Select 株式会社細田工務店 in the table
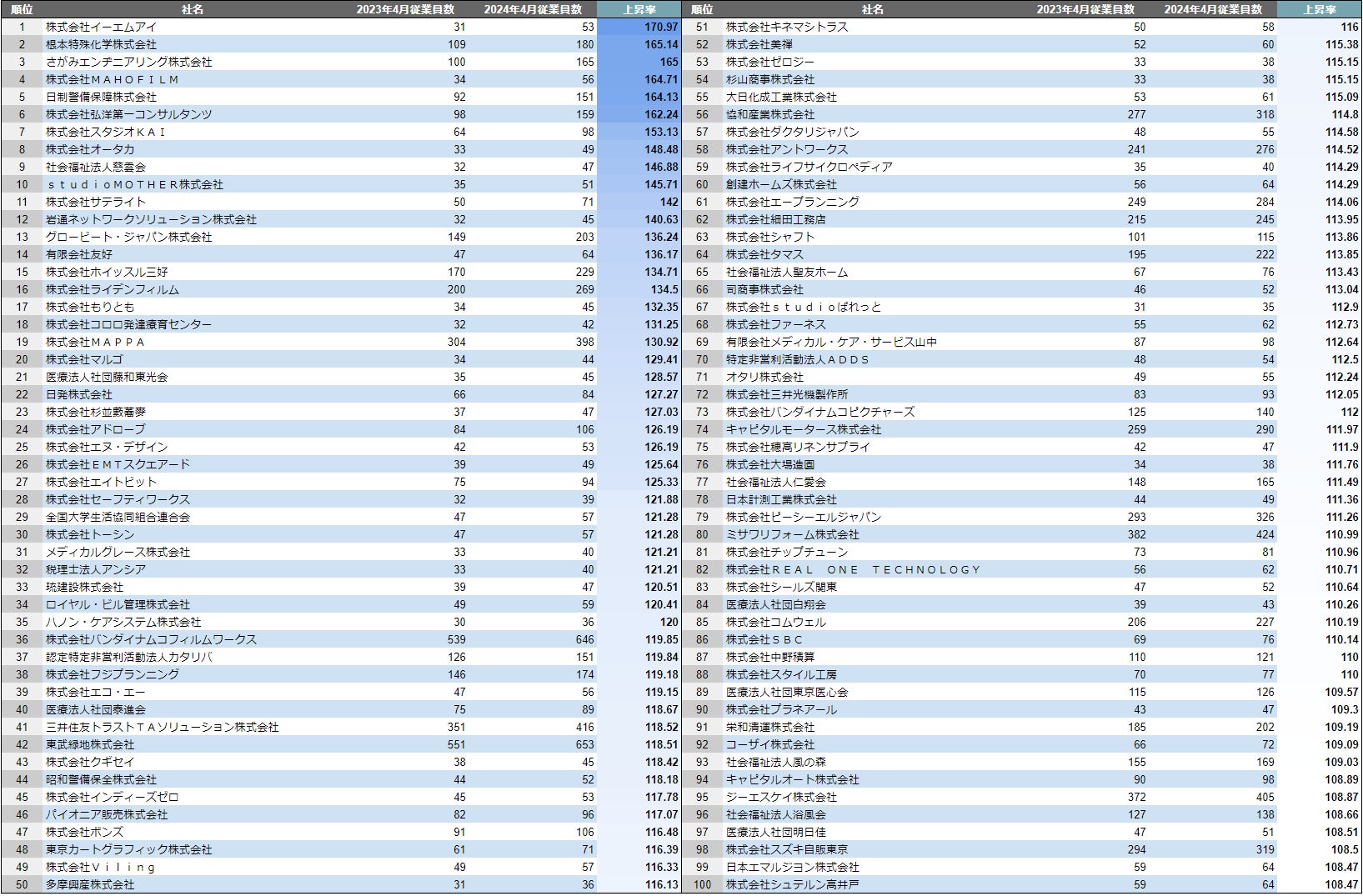This screenshot has width=1363, height=896. click(x=776, y=219)
